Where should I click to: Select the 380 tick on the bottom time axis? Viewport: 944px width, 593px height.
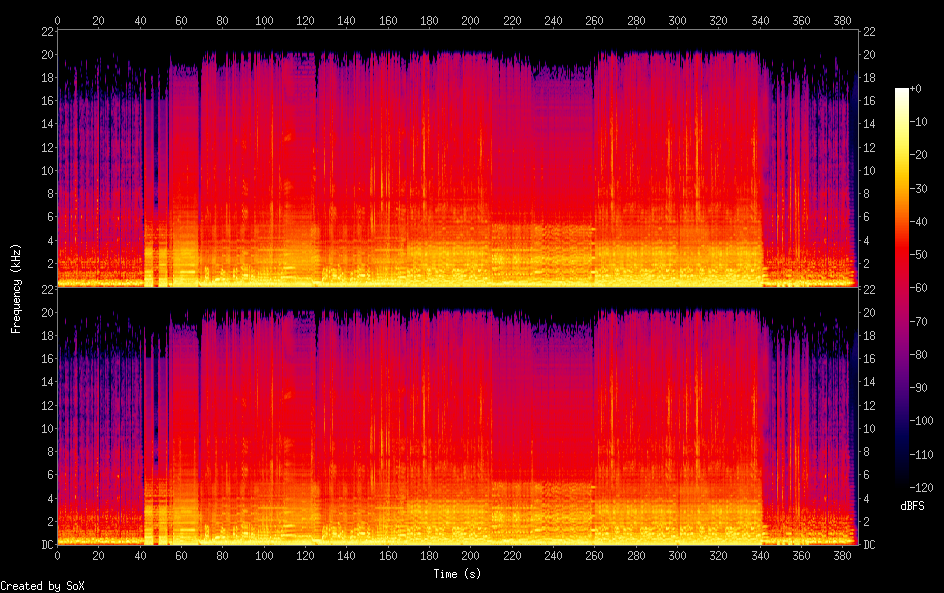(x=842, y=556)
